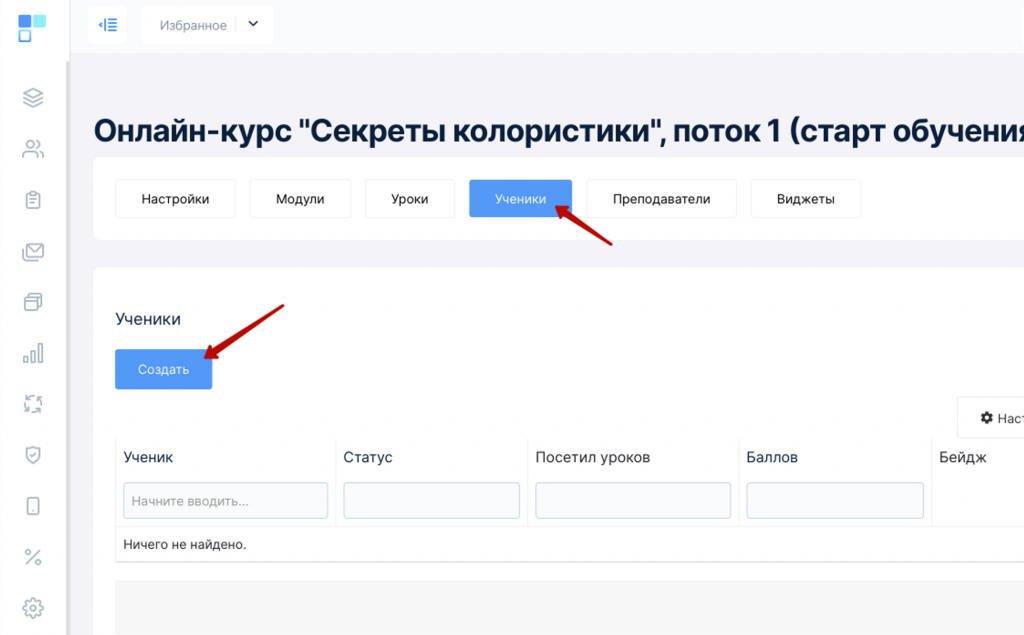Open the circular arrows sidebar icon
Viewport: 1024px width, 635px height.
coord(33,404)
